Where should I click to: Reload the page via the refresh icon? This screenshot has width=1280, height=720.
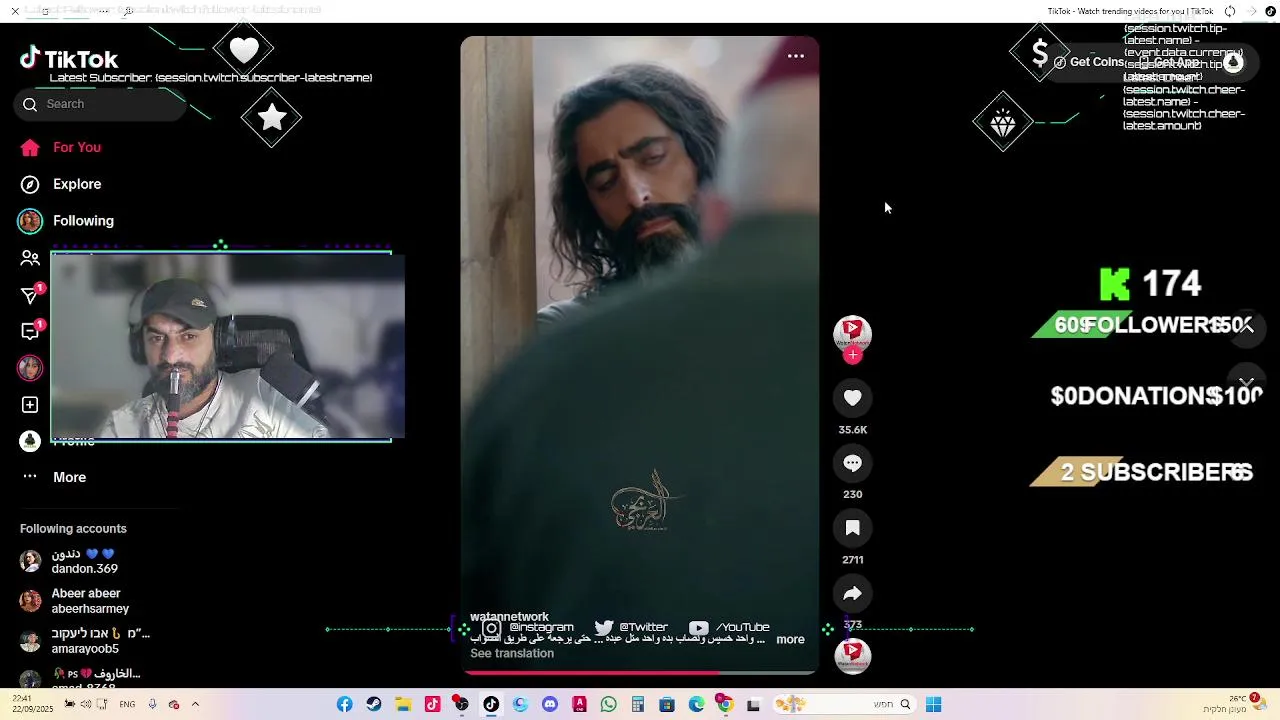click(1230, 11)
